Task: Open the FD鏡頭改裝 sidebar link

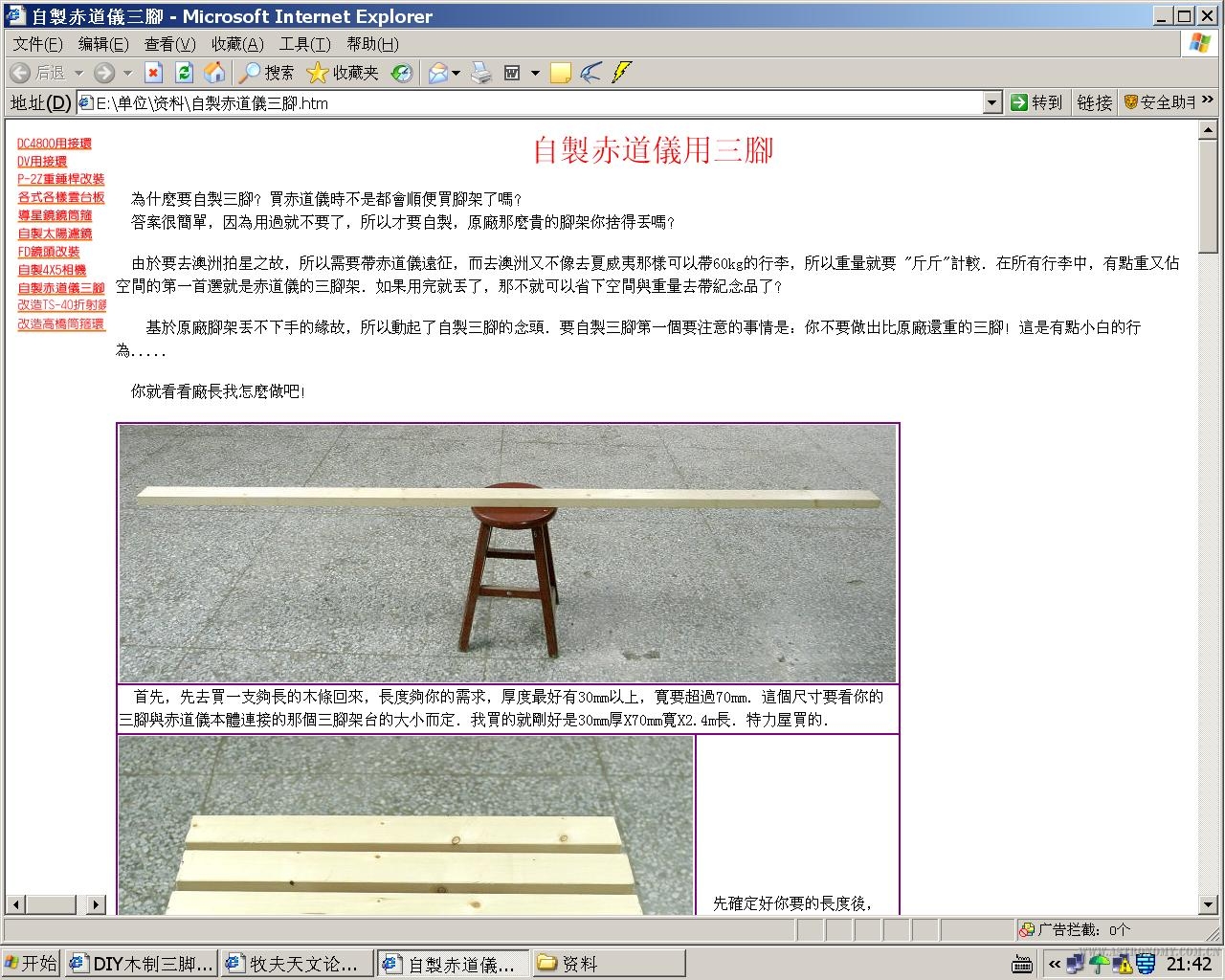Action: pyautogui.click(x=49, y=252)
